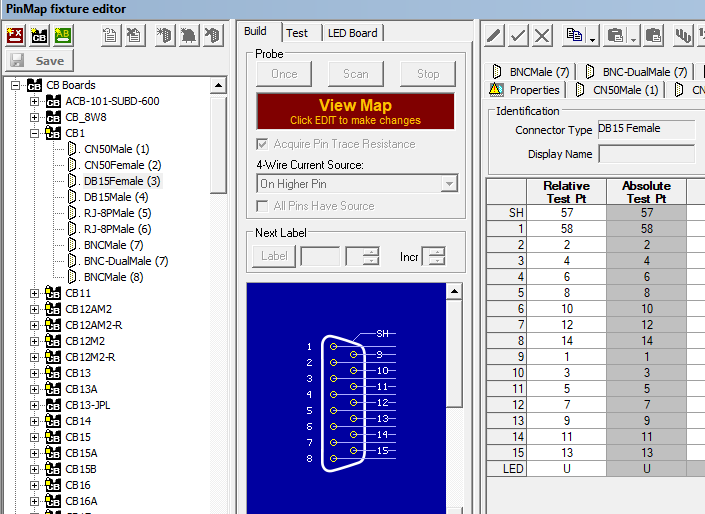
Task: Click the Display Name input field
Action: [645, 154]
